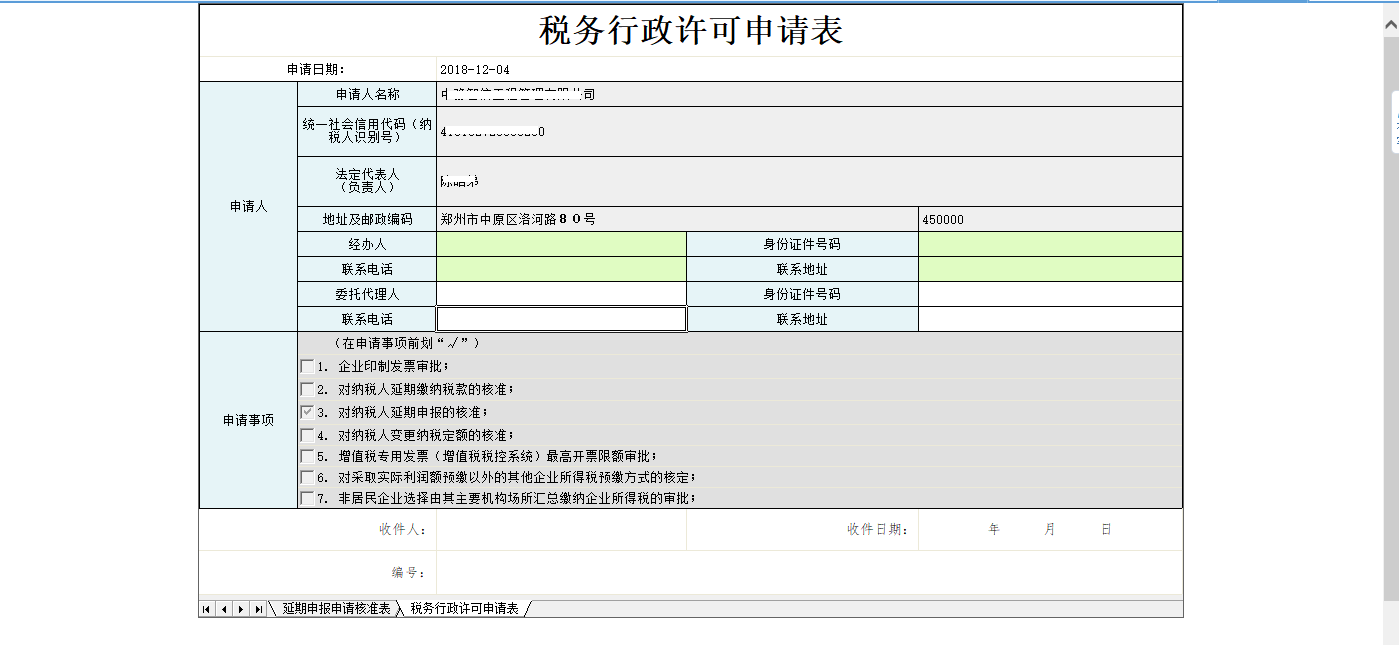Enable the 企业所得税预缴税方式核定 checkbox

click(x=307, y=477)
